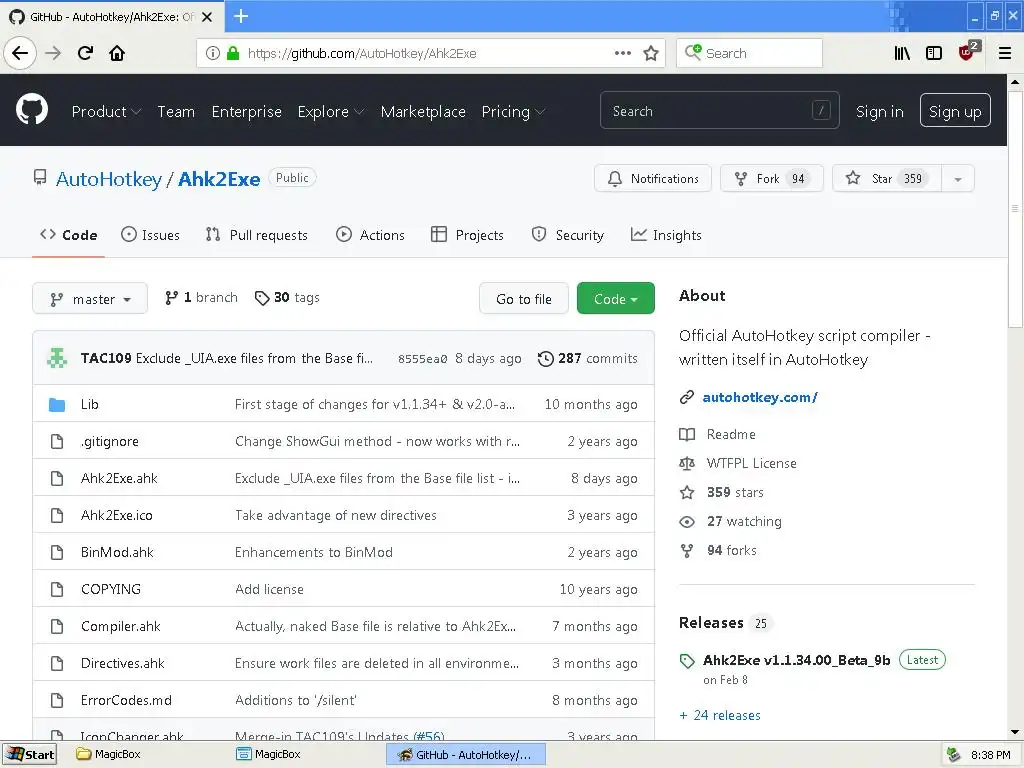Bookmark this page with the star icon
Image resolution: width=1024 pixels, height=768 pixels.
click(650, 54)
